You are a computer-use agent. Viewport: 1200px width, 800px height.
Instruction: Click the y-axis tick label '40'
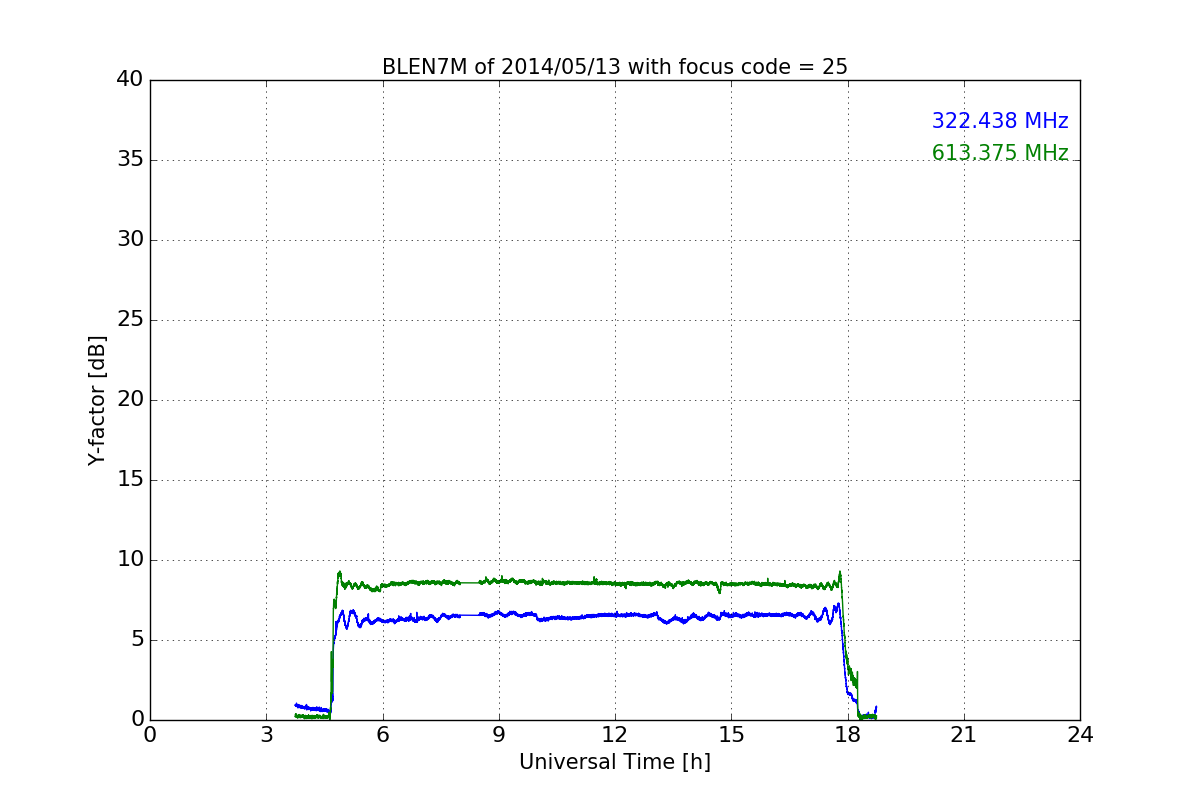(130, 80)
